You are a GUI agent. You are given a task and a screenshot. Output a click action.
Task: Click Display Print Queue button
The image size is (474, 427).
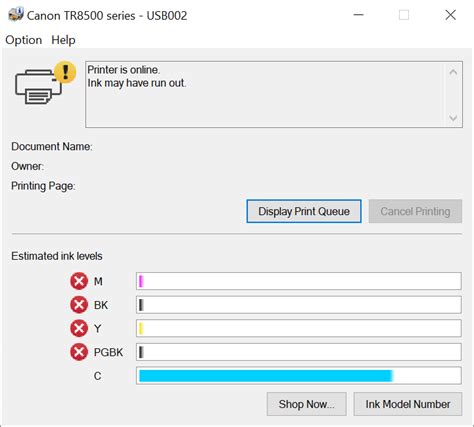(x=304, y=211)
